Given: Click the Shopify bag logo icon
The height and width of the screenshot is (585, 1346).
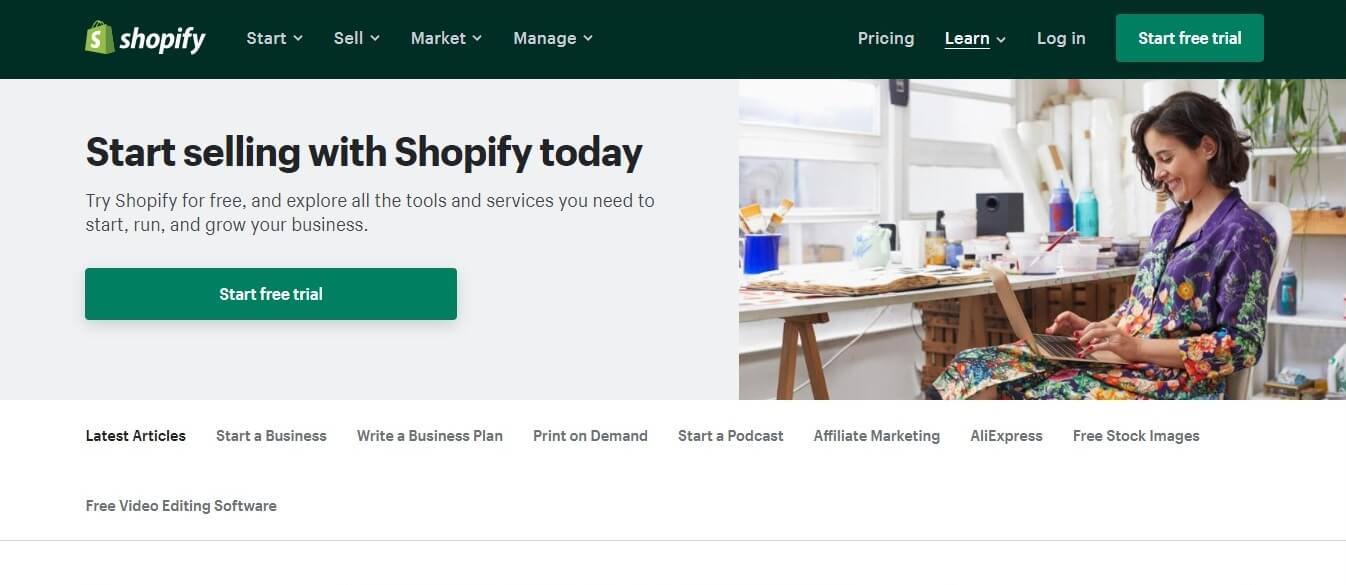Looking at the screenshot, I should [x=99, y=38].
